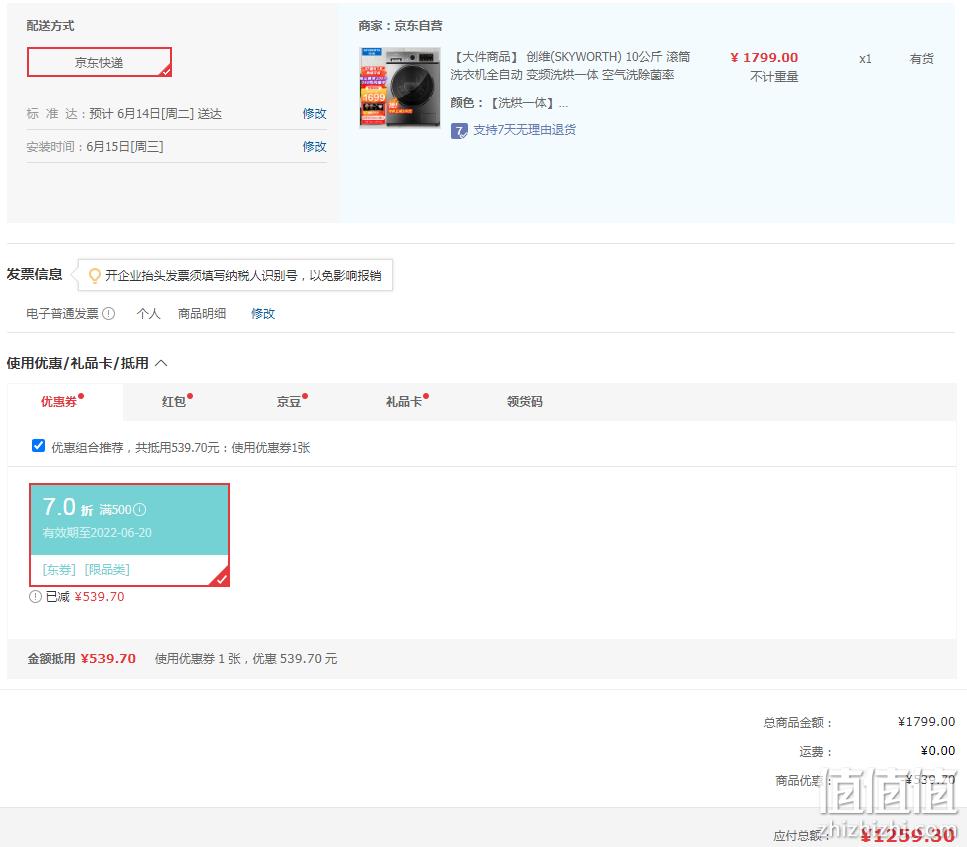Open the Skyworth washing machine thumbnail

click(400, 87)
